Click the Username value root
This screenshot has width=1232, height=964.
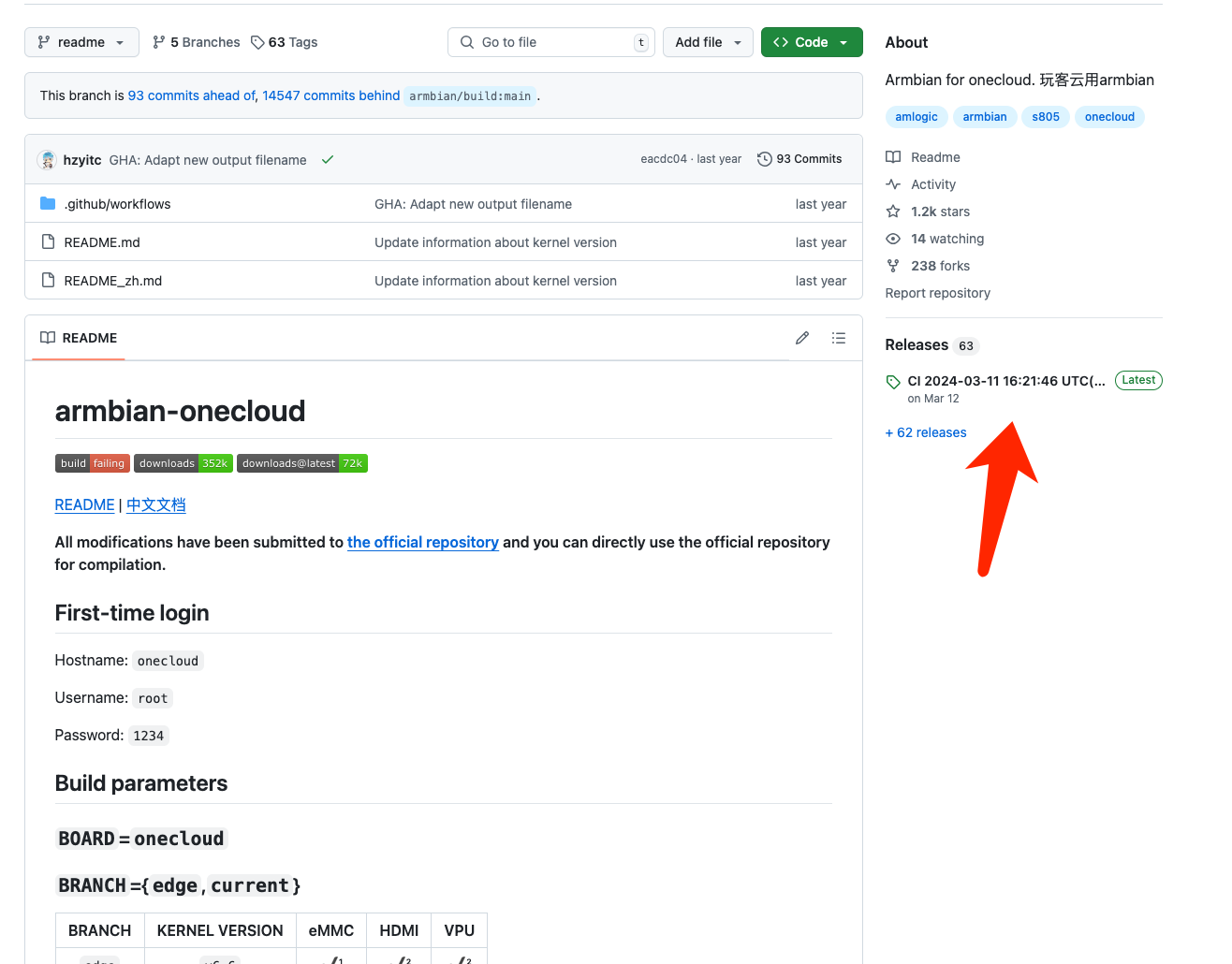pos(153,698)
